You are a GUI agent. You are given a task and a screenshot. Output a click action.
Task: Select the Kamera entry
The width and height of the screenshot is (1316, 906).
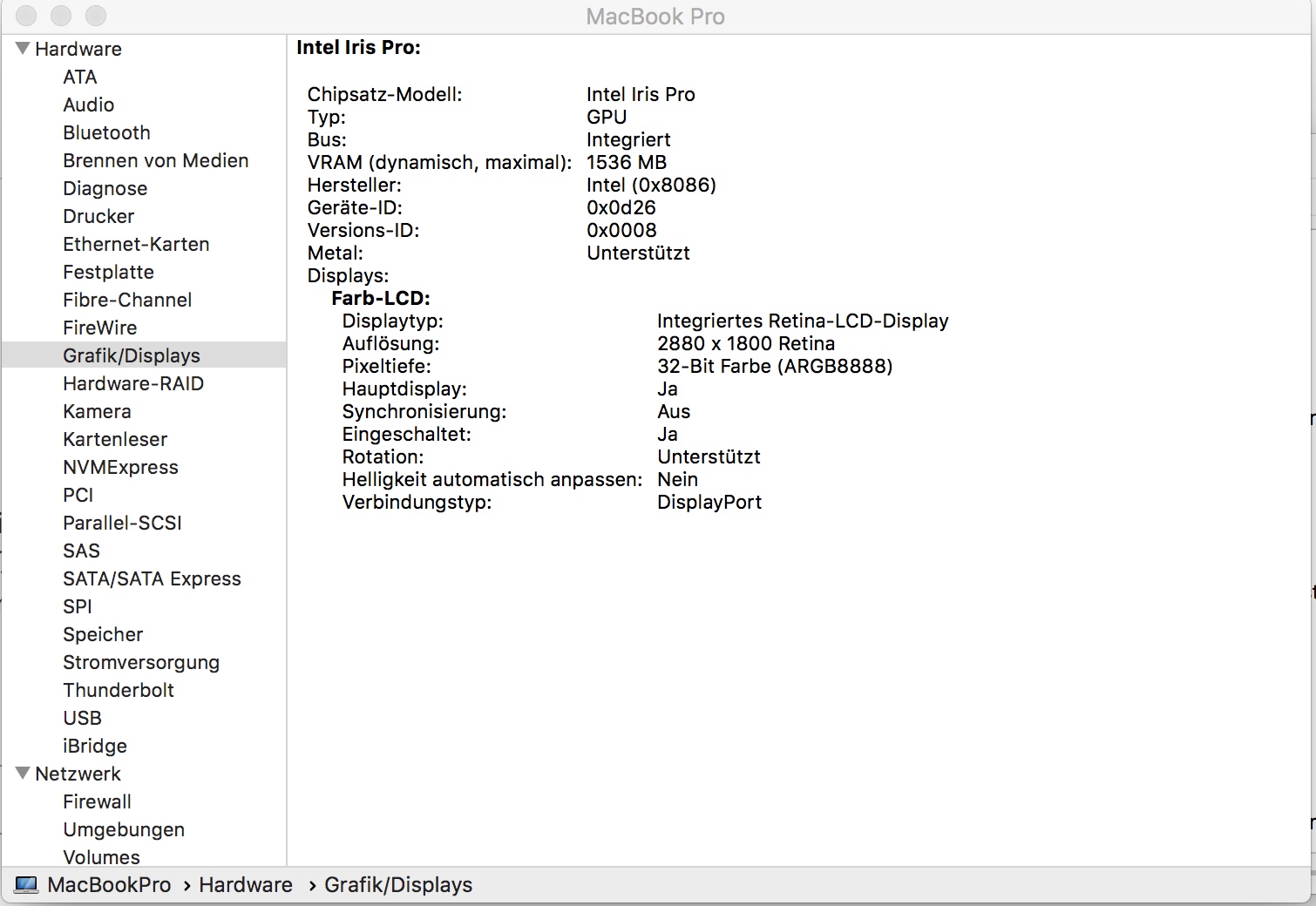(x=97, y=411)
